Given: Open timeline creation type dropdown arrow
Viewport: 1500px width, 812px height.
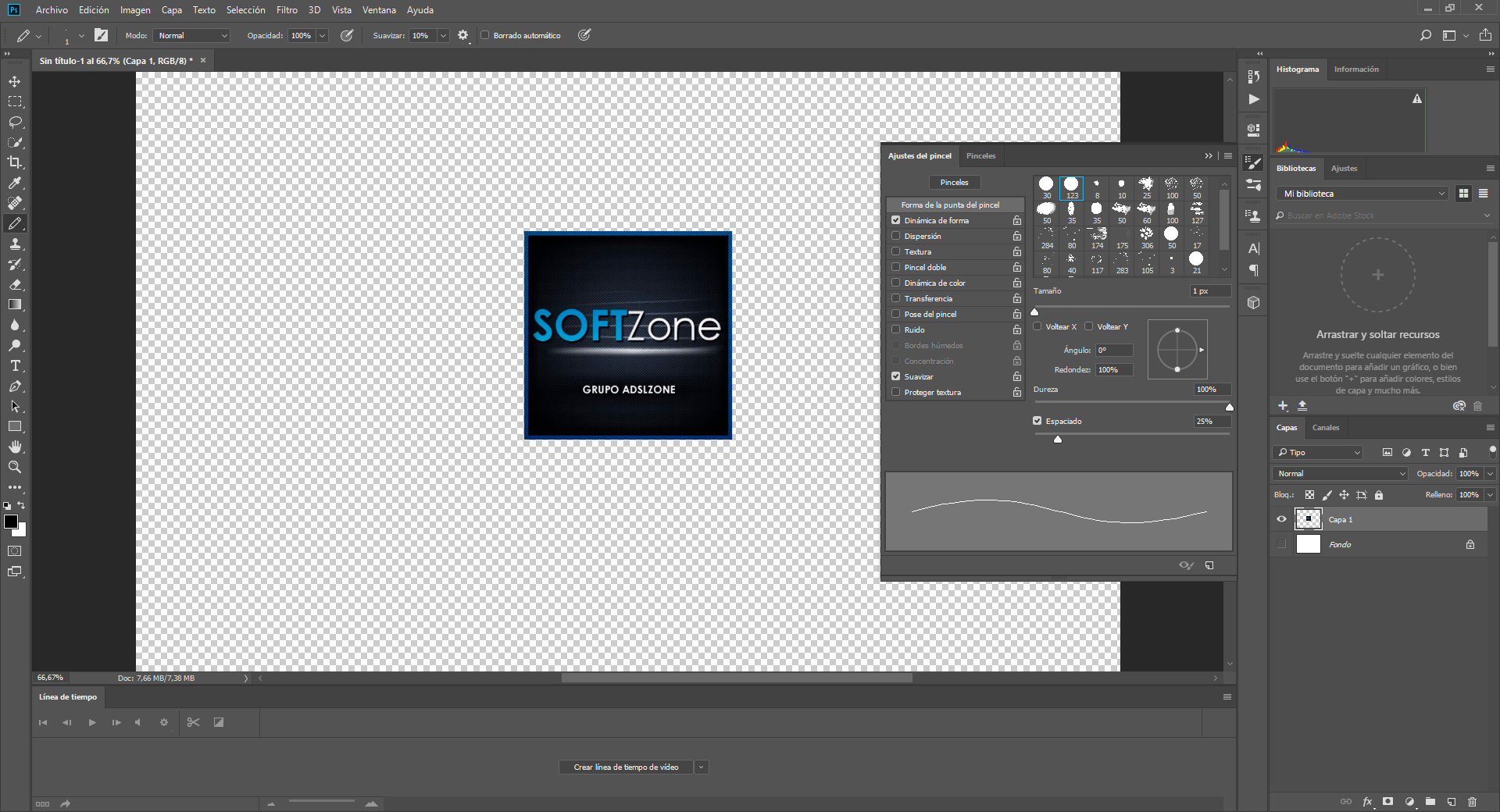Looking at the screenshot, I should (x=702, y=767).
